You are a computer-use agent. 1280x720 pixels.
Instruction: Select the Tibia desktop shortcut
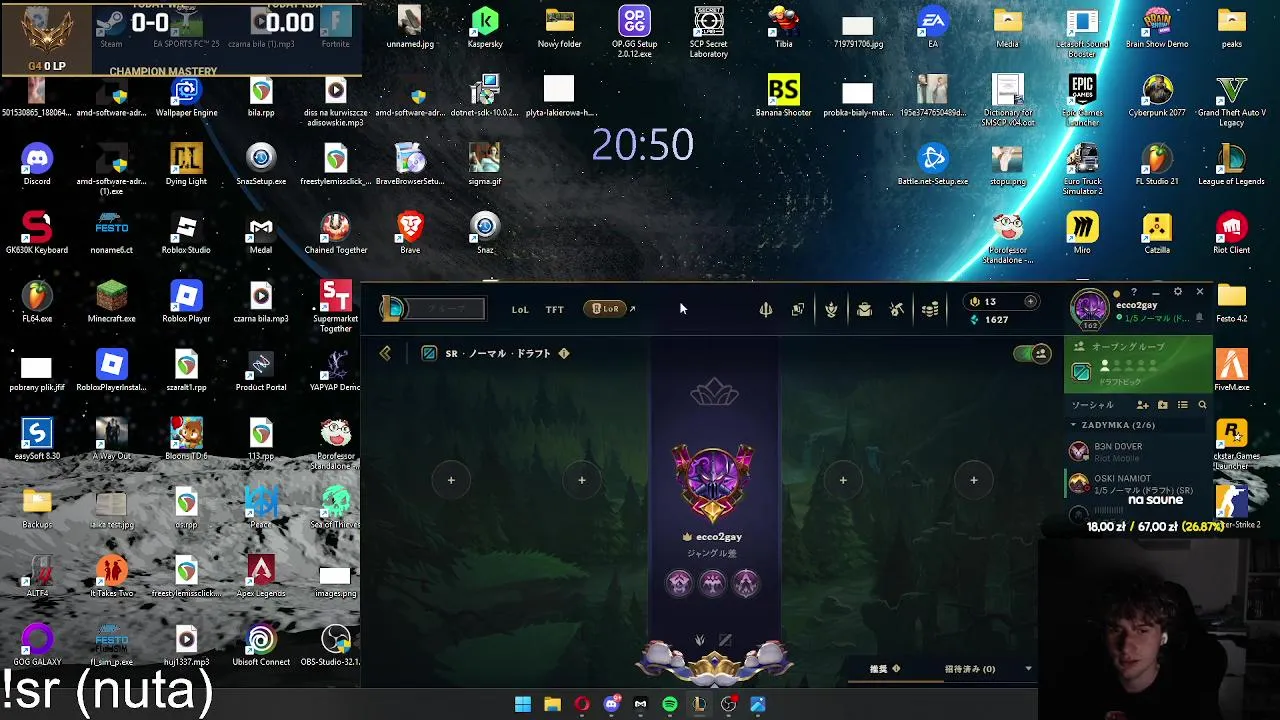coord(783,28)
